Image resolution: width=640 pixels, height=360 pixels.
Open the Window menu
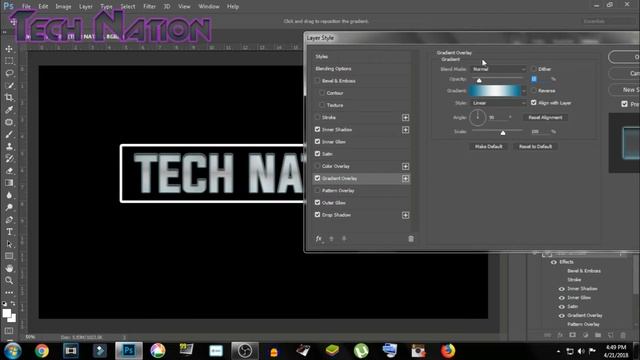point(209,7)
